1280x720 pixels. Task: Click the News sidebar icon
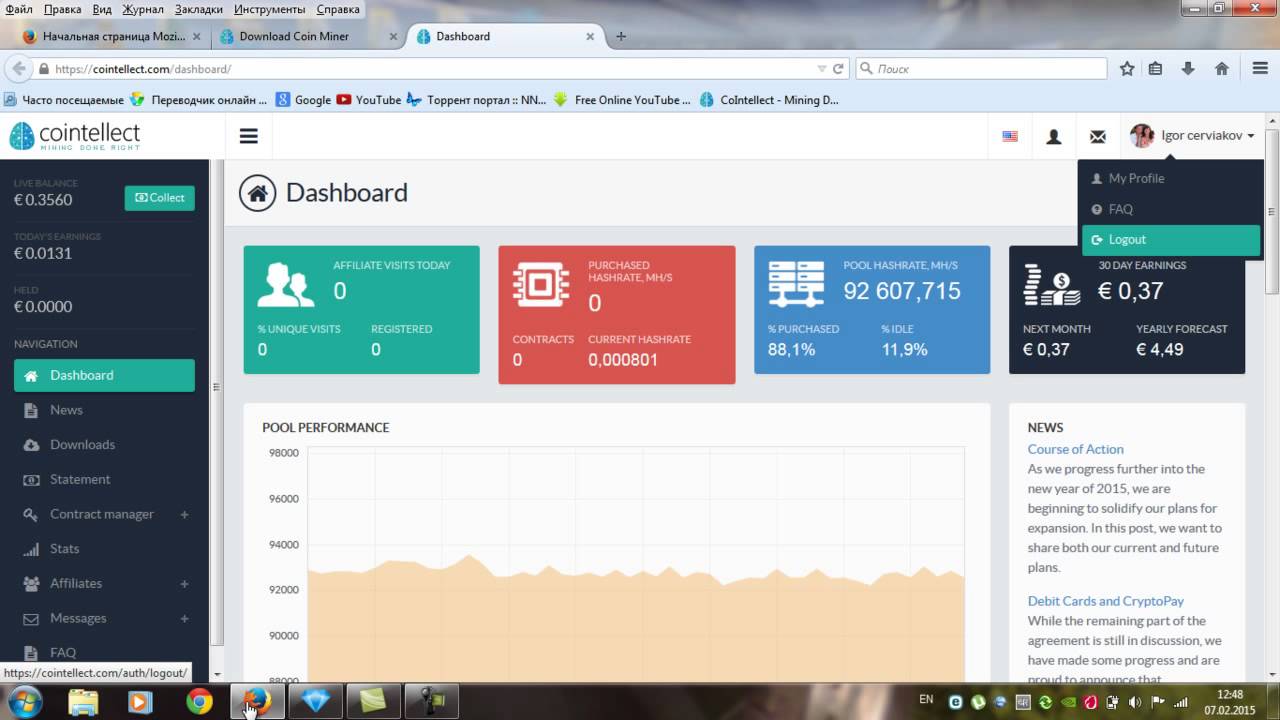tap(30, 410)
